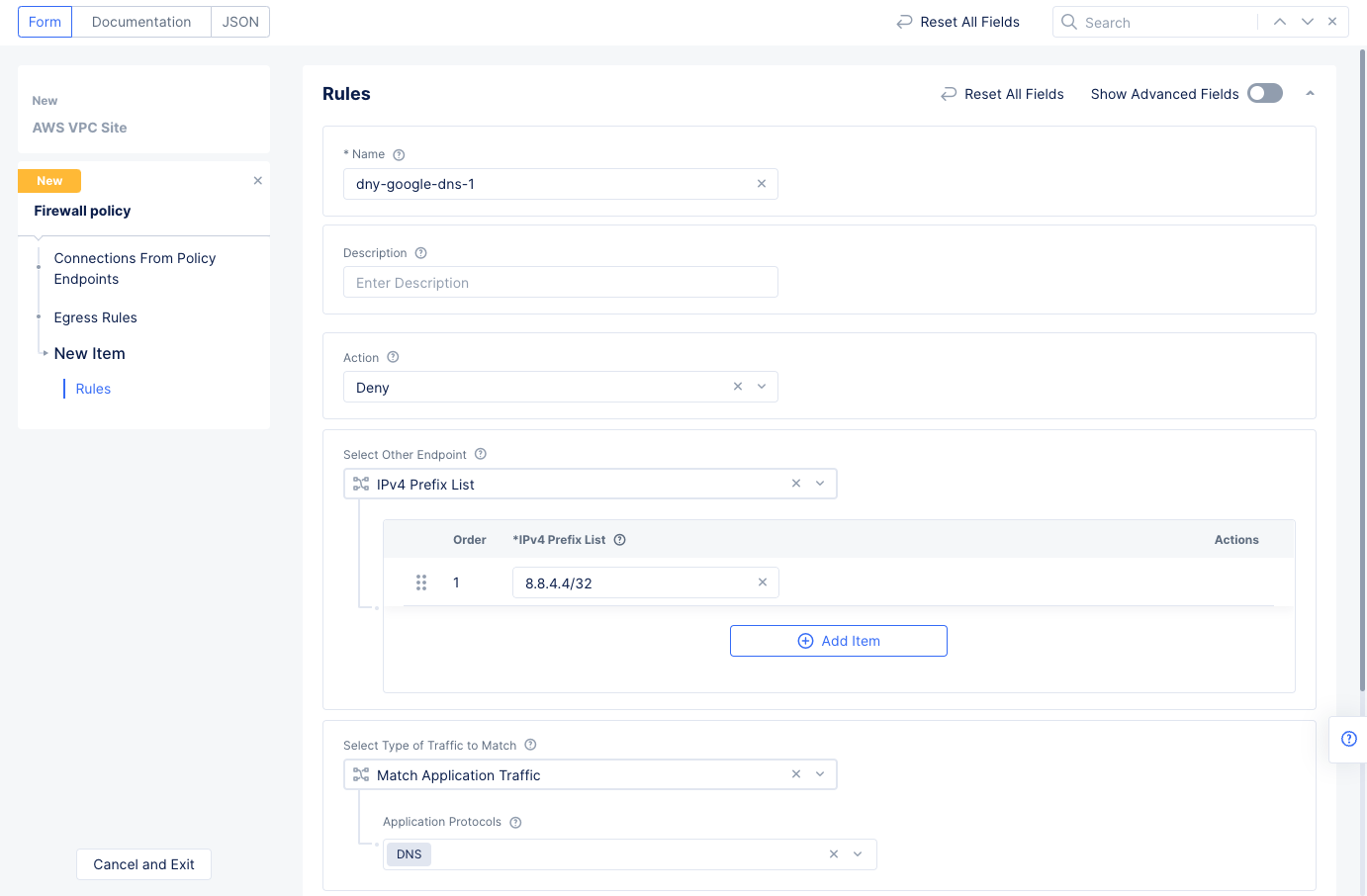This screenshot has width=1367, height=896.
Task: Click the info icon beside Action label
Action: (x=393, y=358)
